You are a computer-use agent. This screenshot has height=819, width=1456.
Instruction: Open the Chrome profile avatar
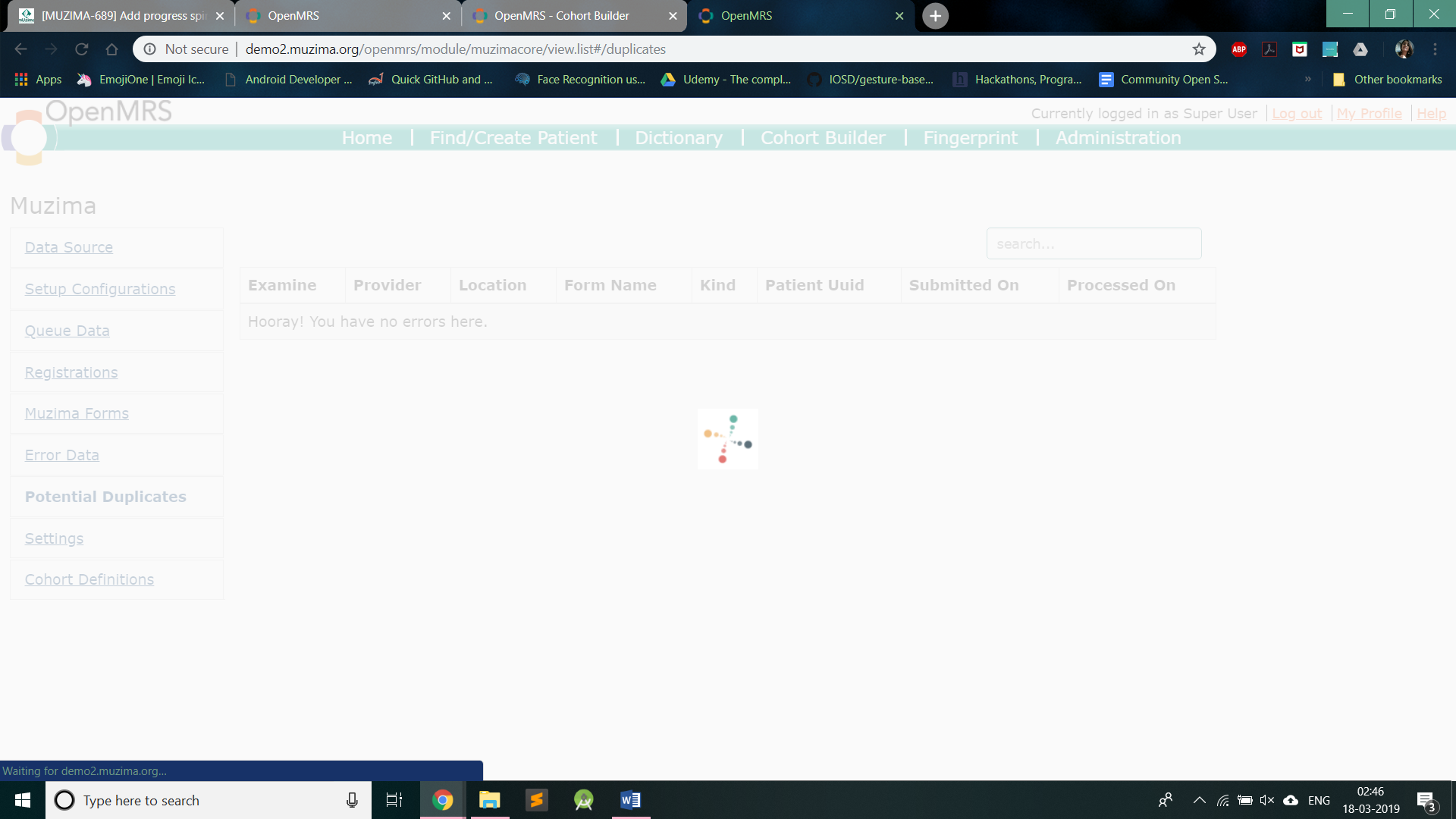click(1404, 49)
